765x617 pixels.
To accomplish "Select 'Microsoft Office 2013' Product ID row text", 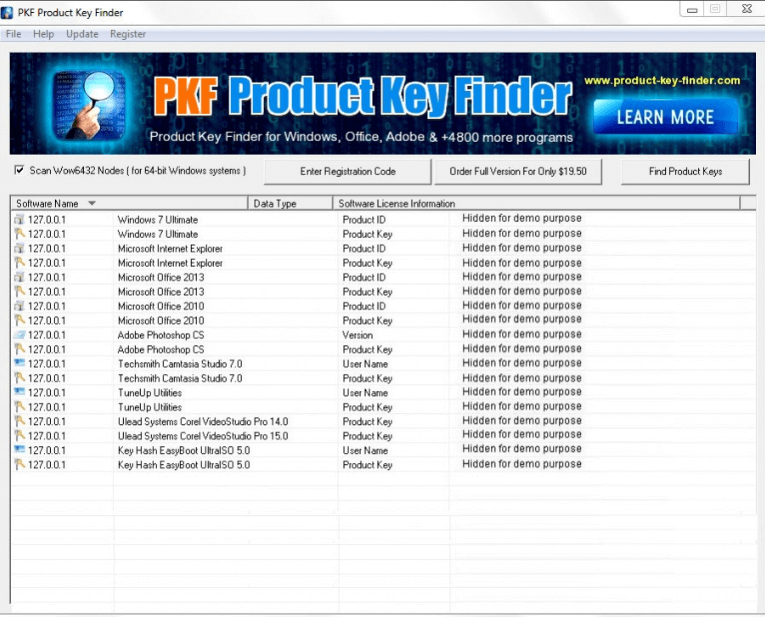I will [x=161, y=277].
